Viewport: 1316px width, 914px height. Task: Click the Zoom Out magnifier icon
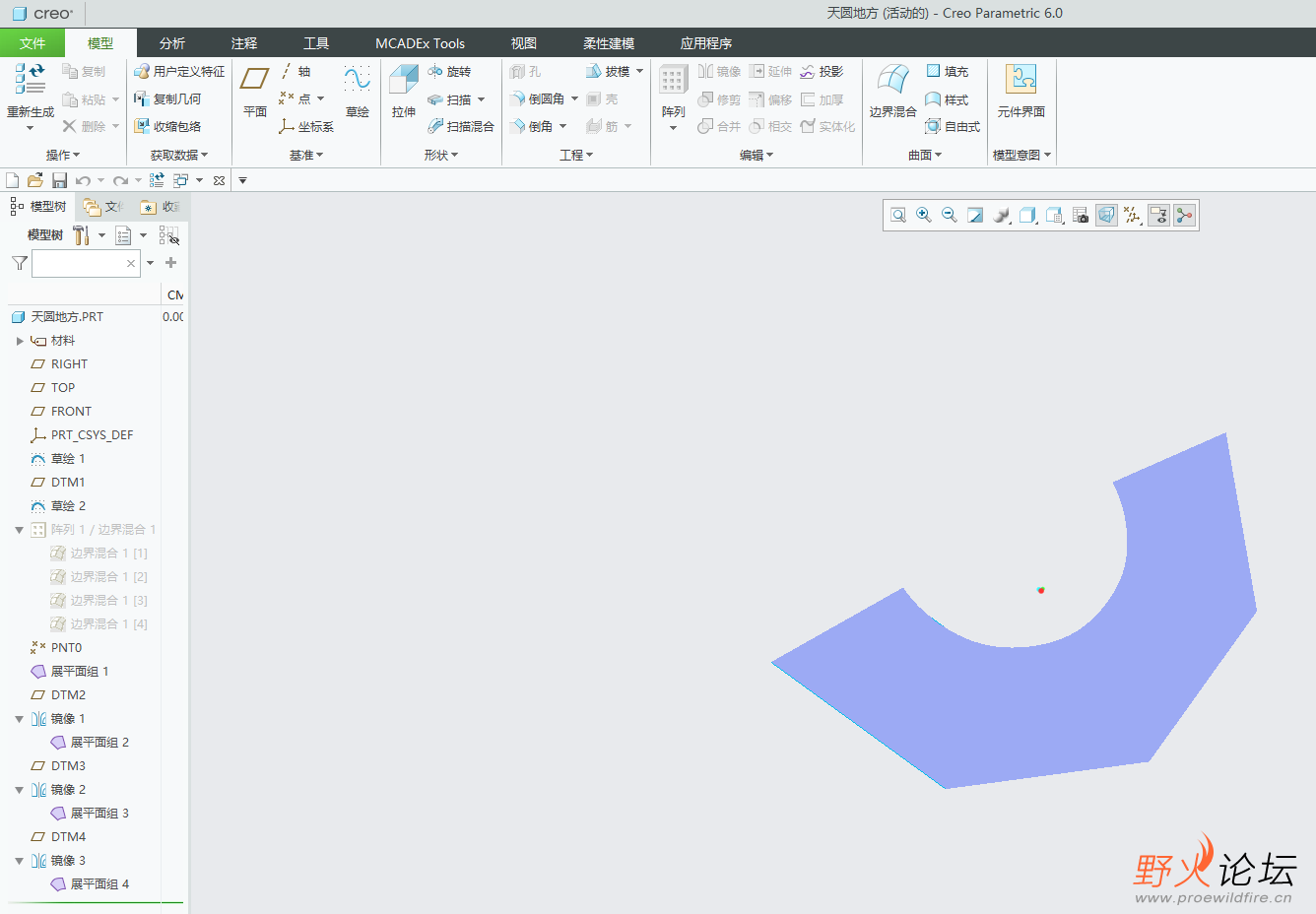click(x=950, y=216)
